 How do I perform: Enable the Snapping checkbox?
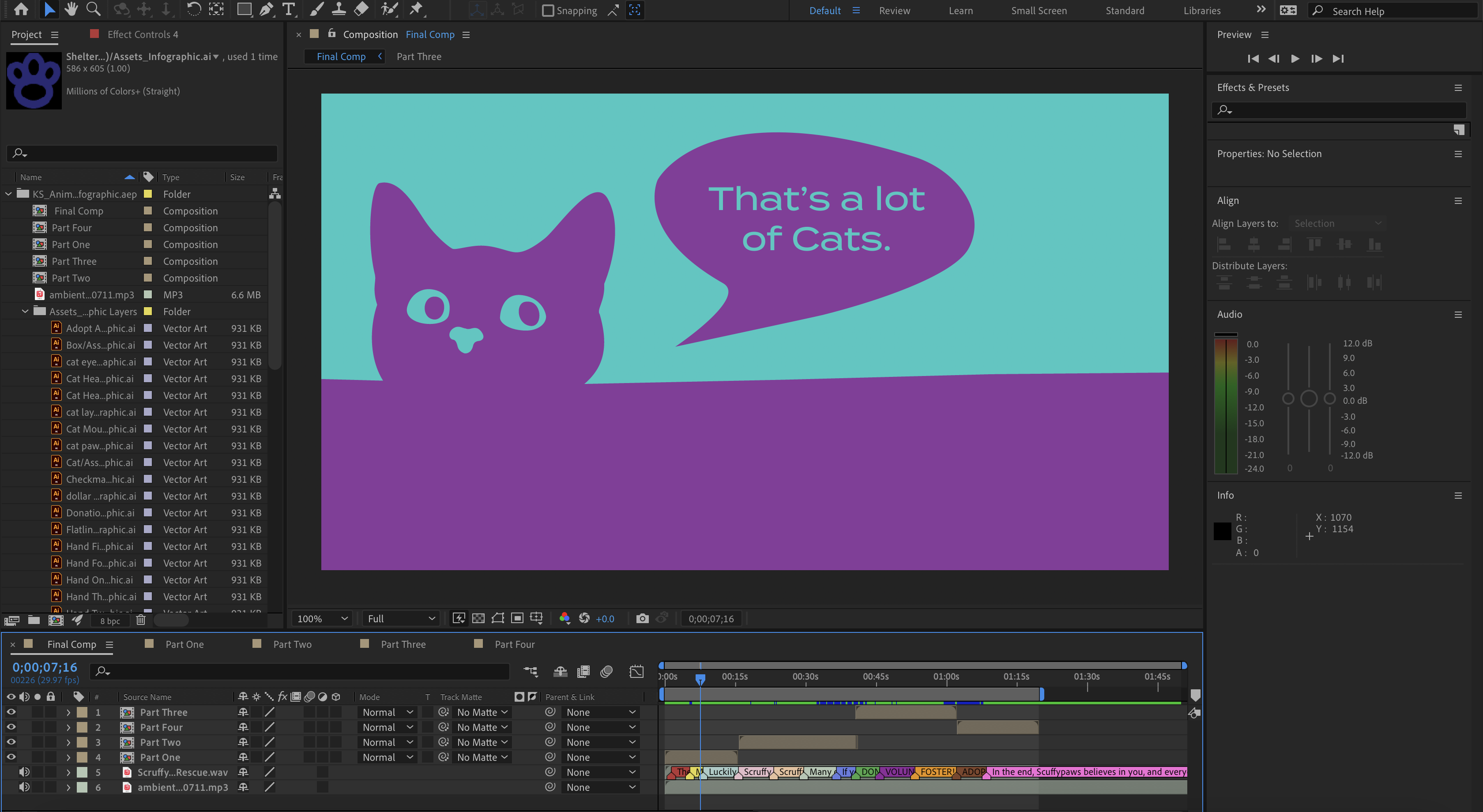point(548,10)
